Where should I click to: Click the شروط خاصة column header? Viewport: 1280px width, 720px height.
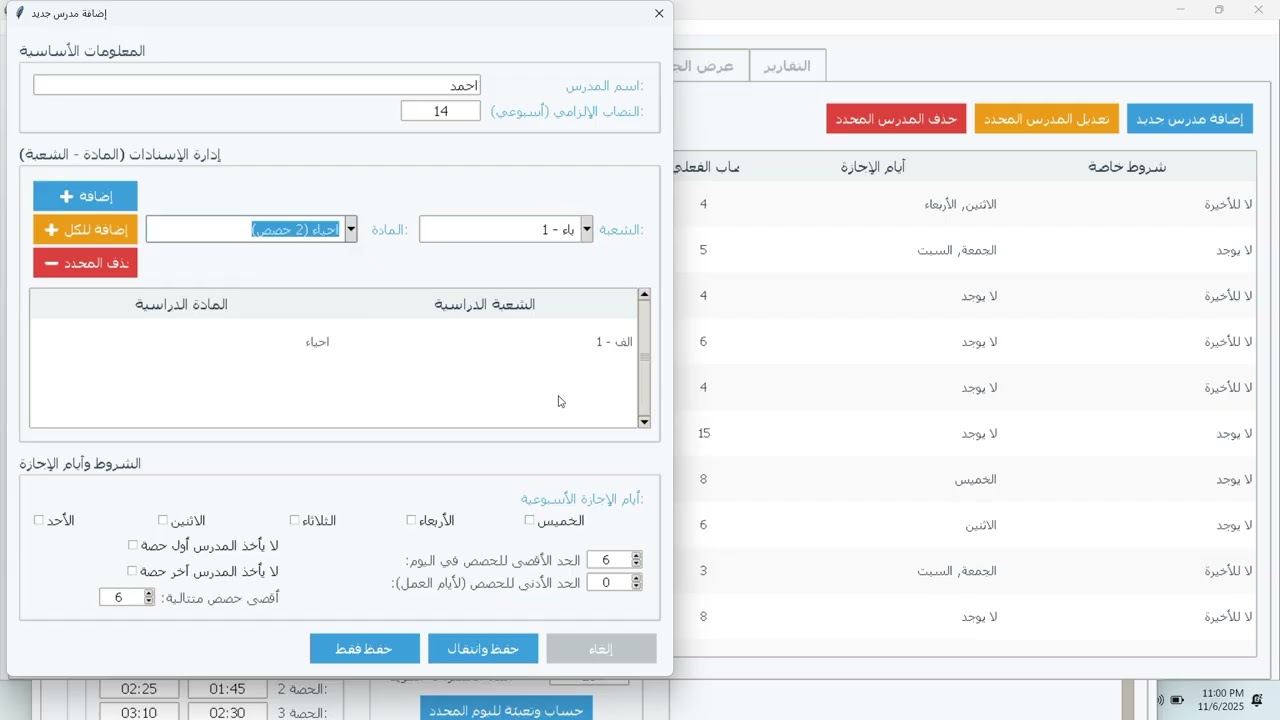(x=1127, y=167)
